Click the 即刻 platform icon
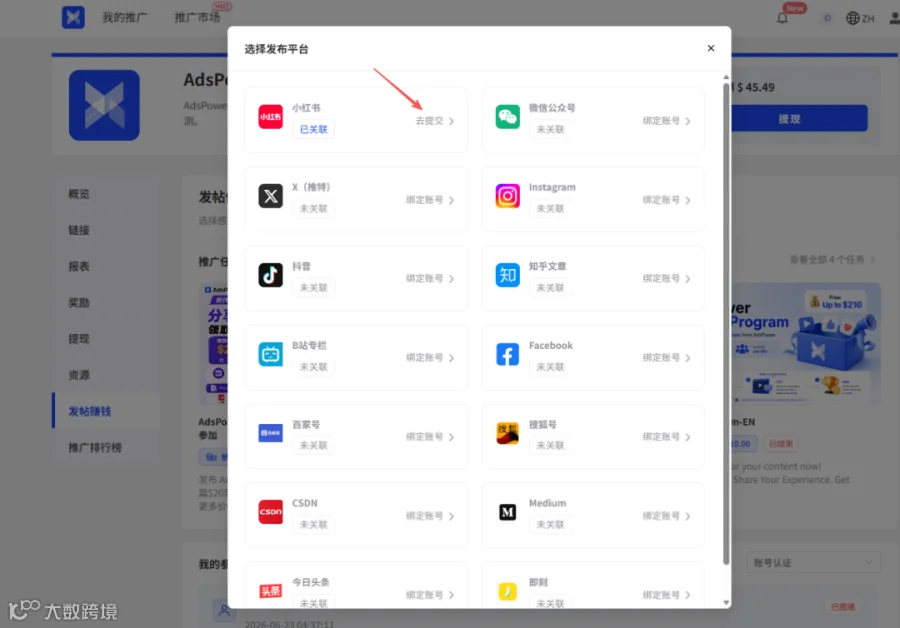 pyautogui.click(x=507, y=591)
